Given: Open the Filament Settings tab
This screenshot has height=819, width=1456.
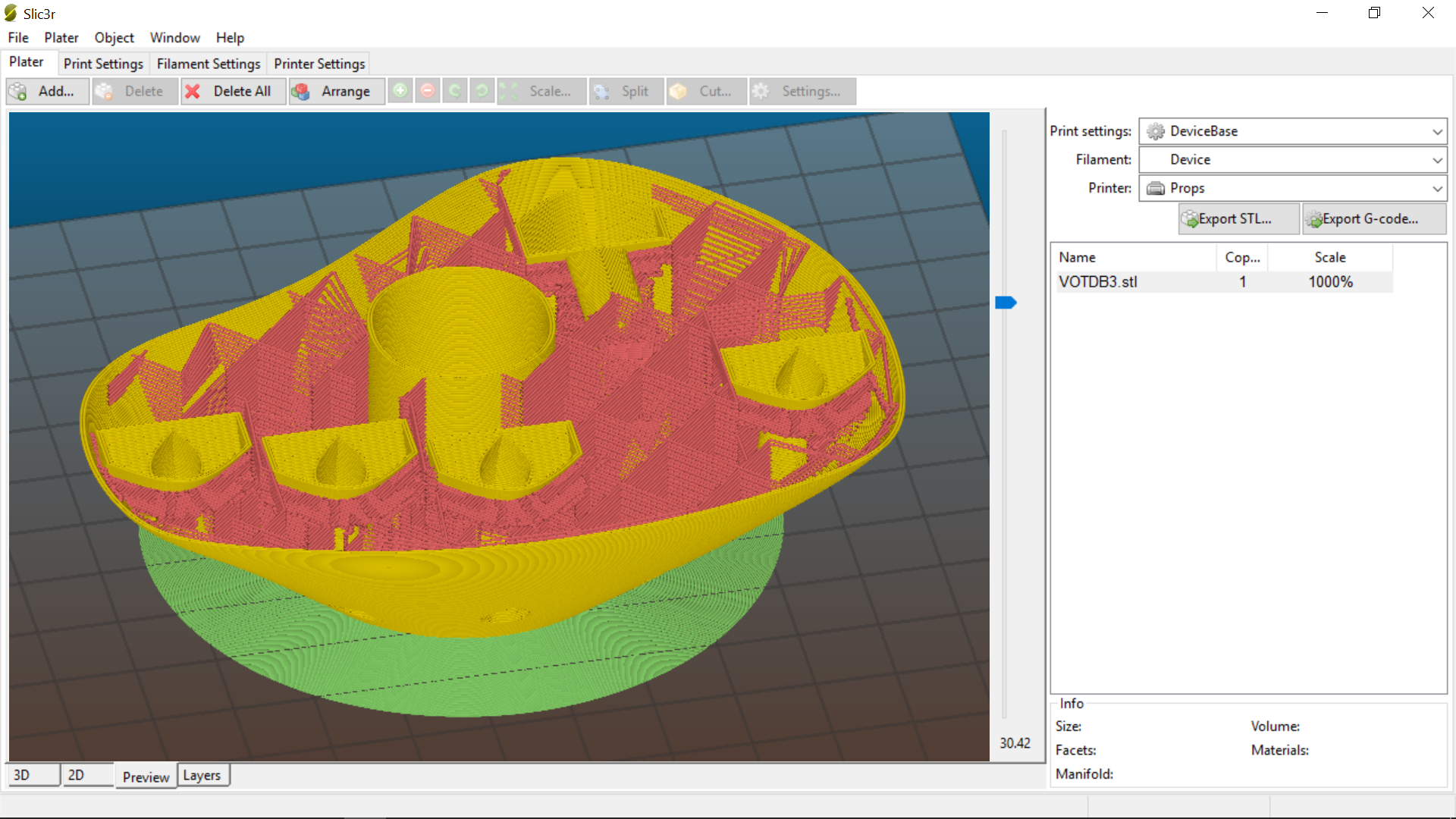Looking at the screenshot, I should 209,64.
